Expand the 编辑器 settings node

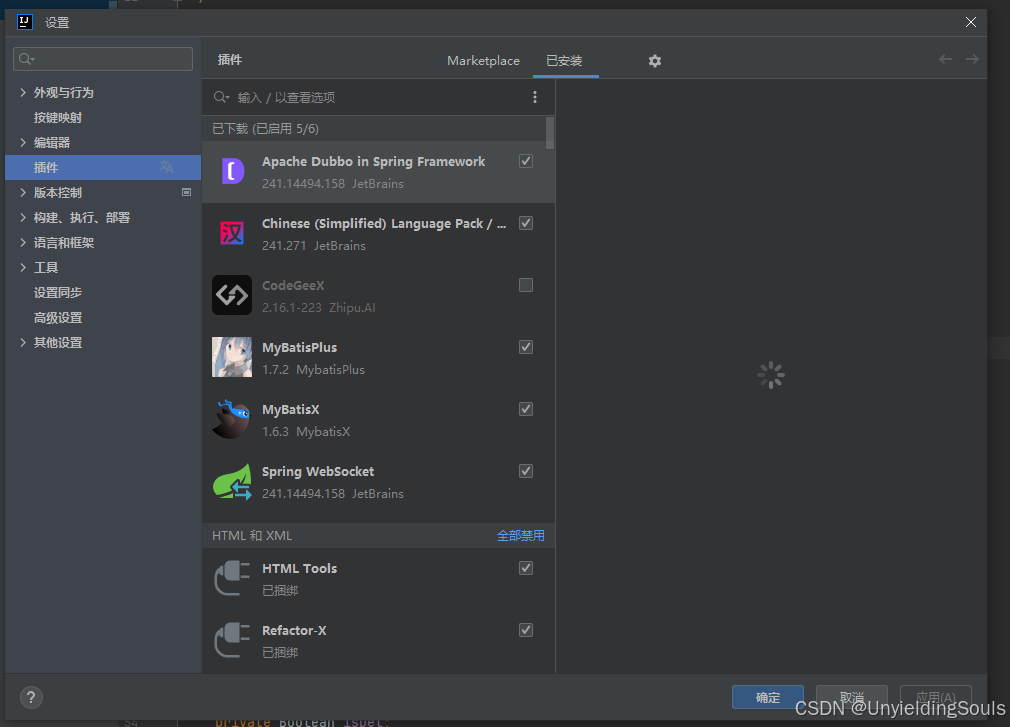23,142
